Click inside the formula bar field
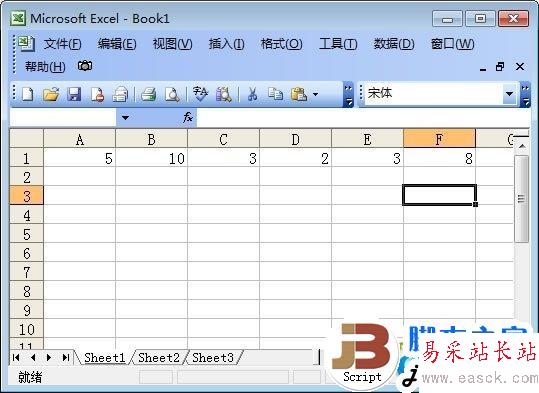This screenshot has width=539, height=393. pyautogui.click(x=363, y=118)
